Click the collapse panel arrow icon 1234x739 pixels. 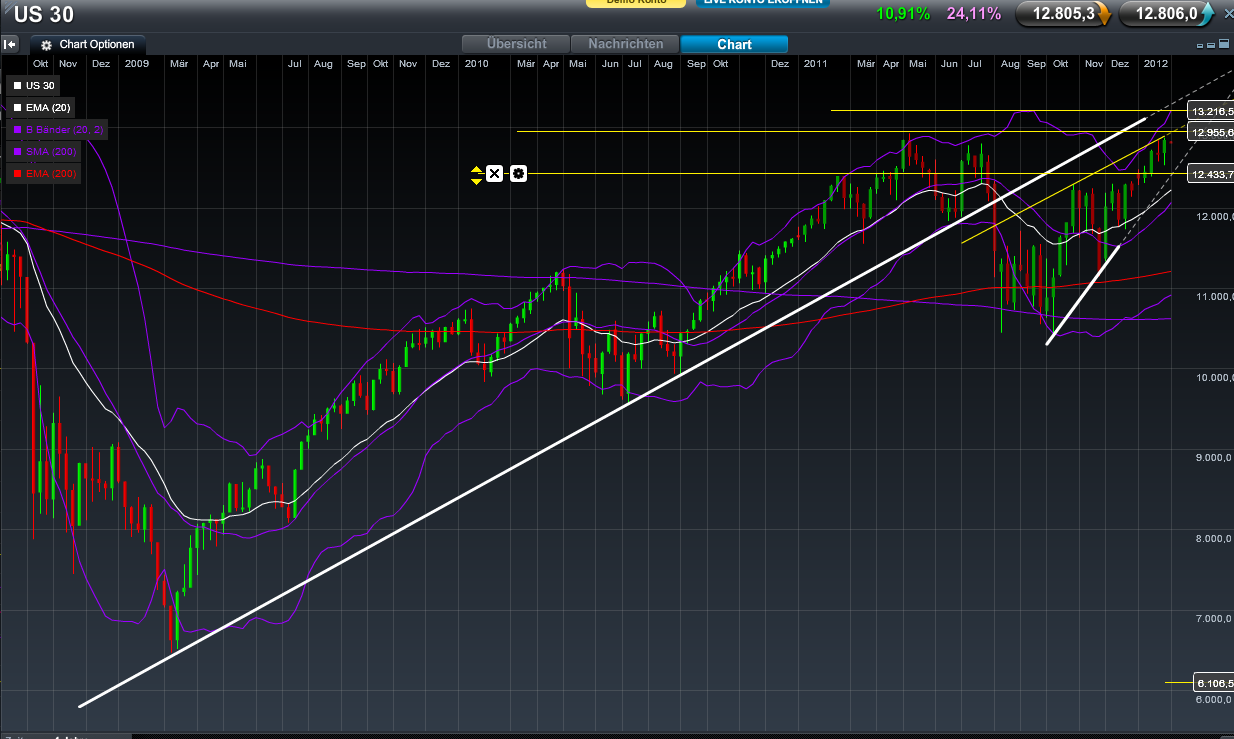click(10, 44)
